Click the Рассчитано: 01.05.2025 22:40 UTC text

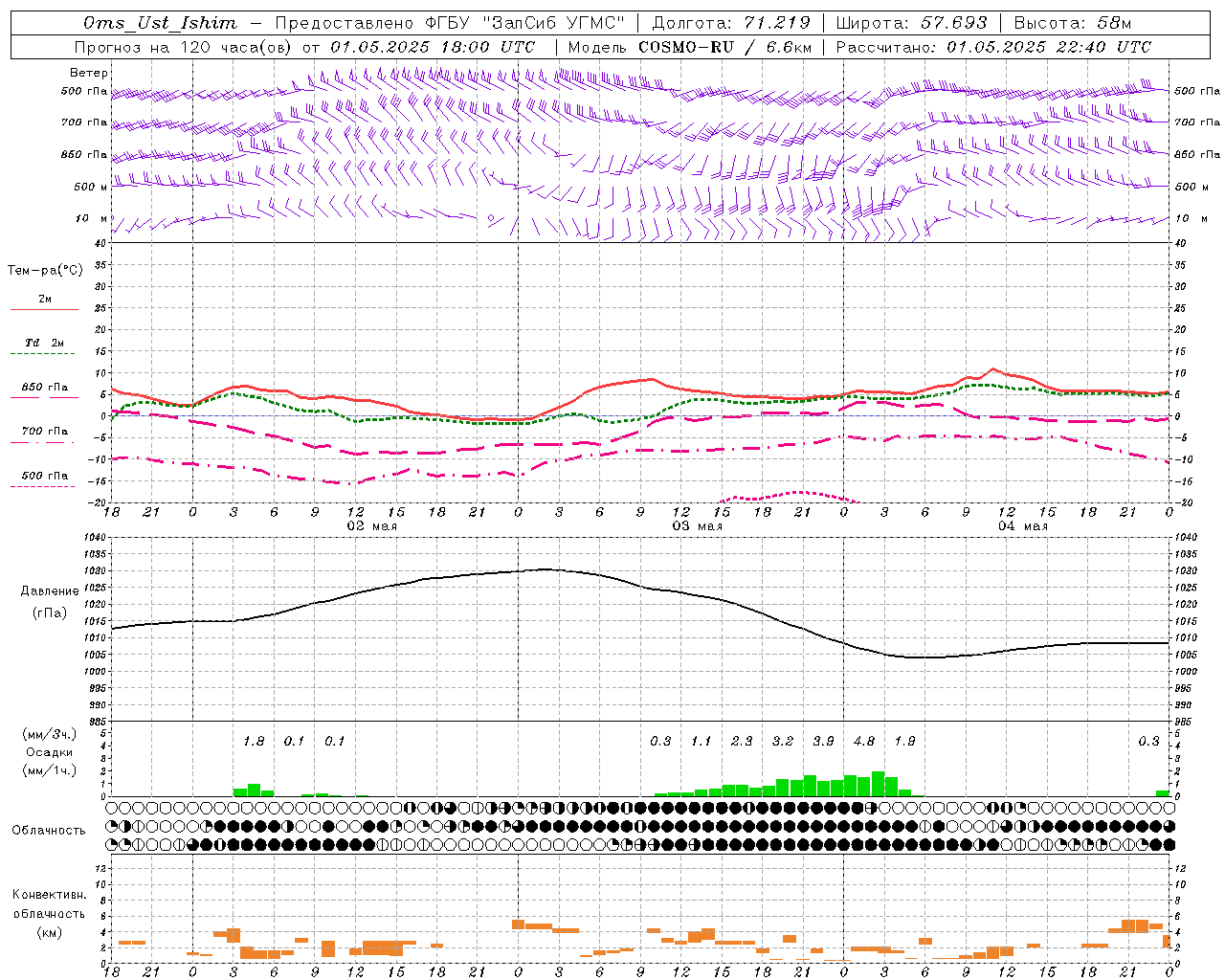(993, 47)
